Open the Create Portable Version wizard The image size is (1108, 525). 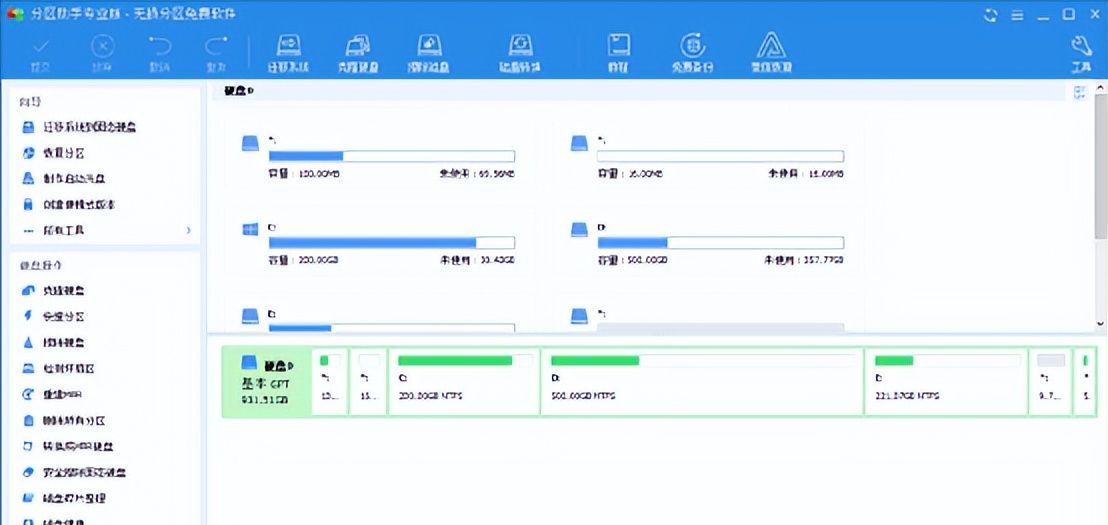click(69, 204)
